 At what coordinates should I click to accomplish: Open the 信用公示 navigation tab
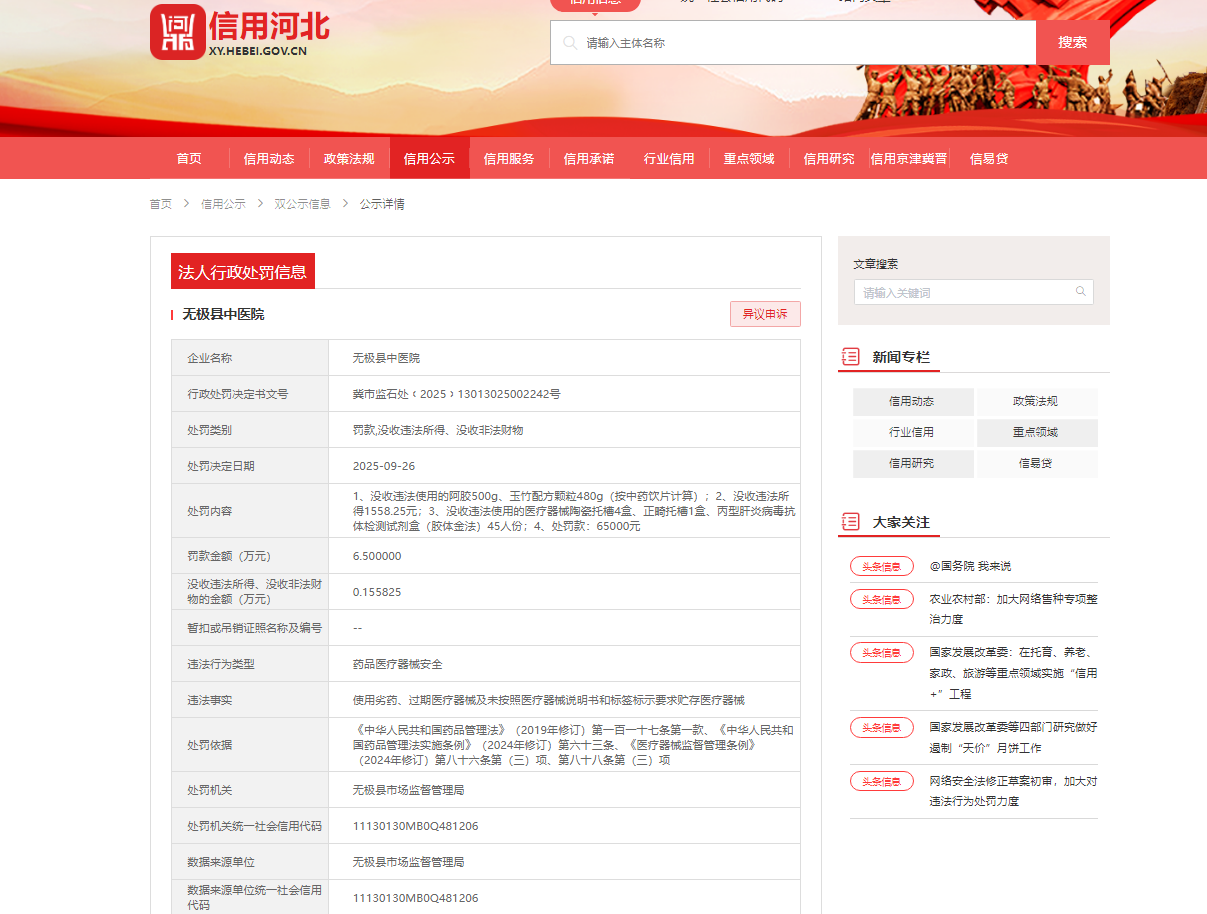pos(429,159)
